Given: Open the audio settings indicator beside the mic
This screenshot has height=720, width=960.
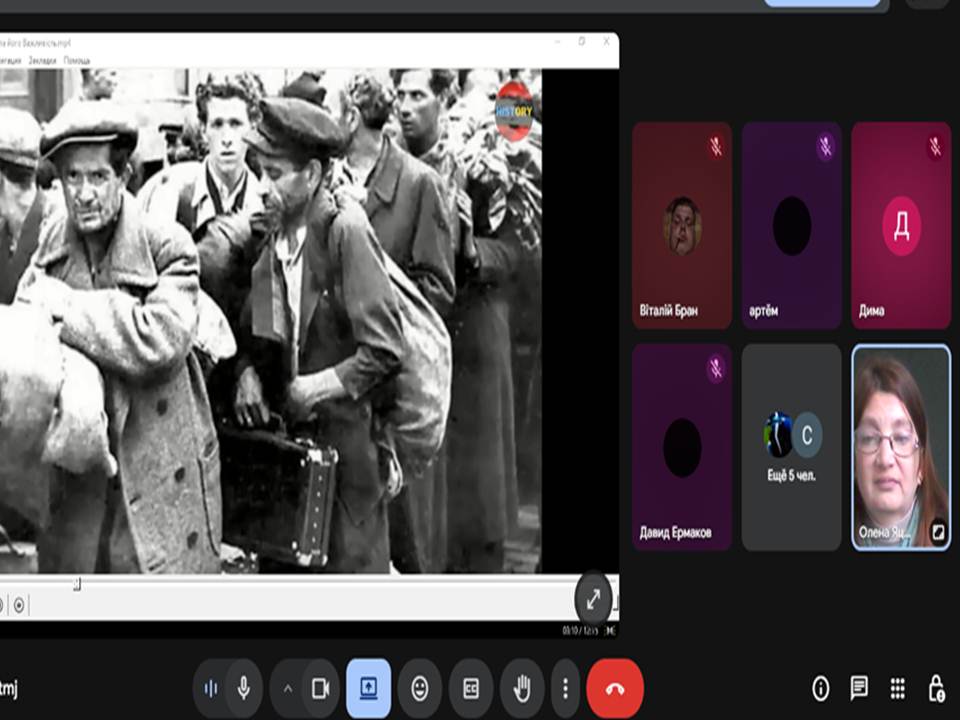Looking at the screenshot, I should click(211, 688).
